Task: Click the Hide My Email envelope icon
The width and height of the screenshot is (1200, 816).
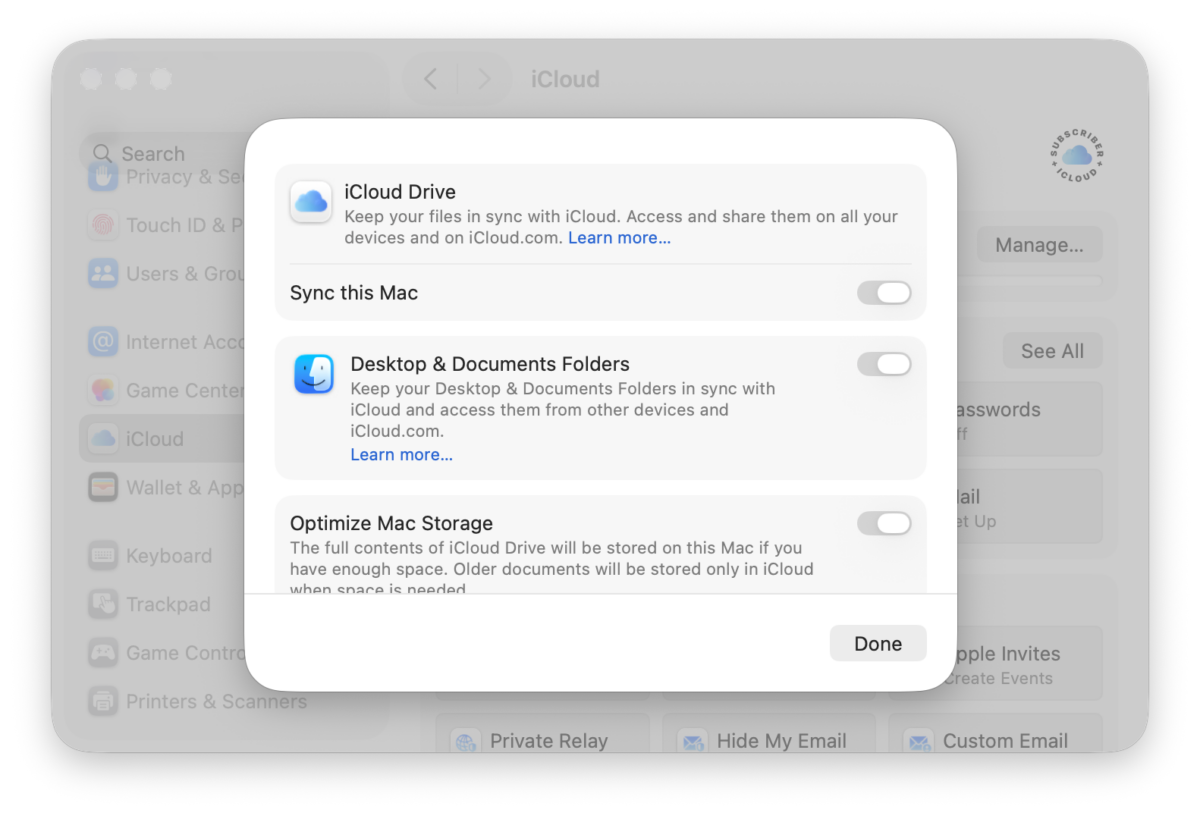Action: [692, 742]
